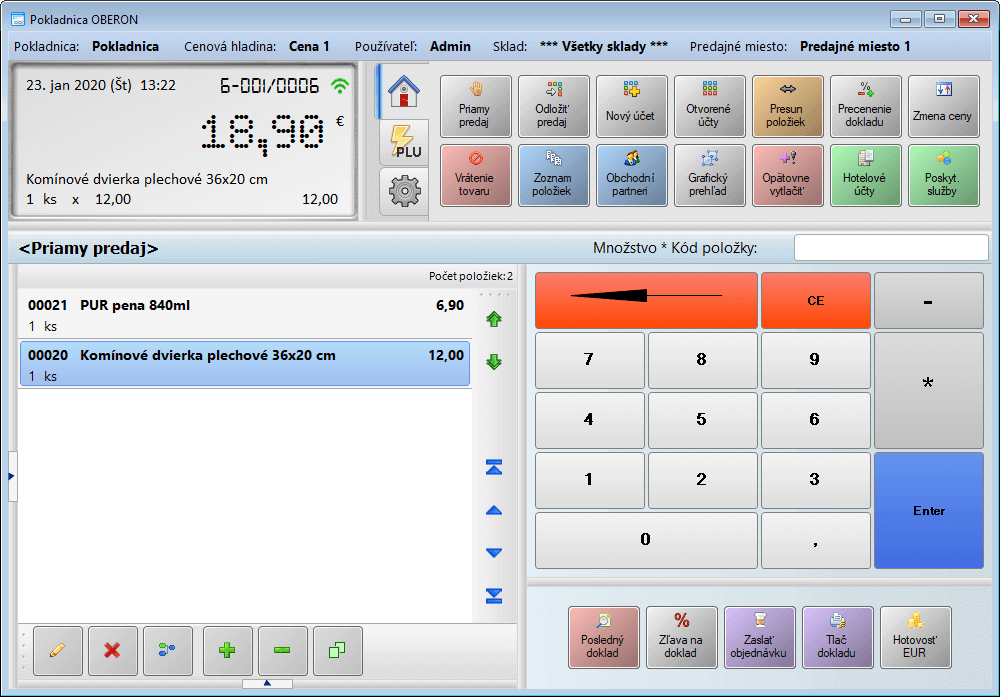This screenshot has height=697, width=1000.
Task: Move item up with green up arrow
Action: pyautogui.click(x=493, y=320)
